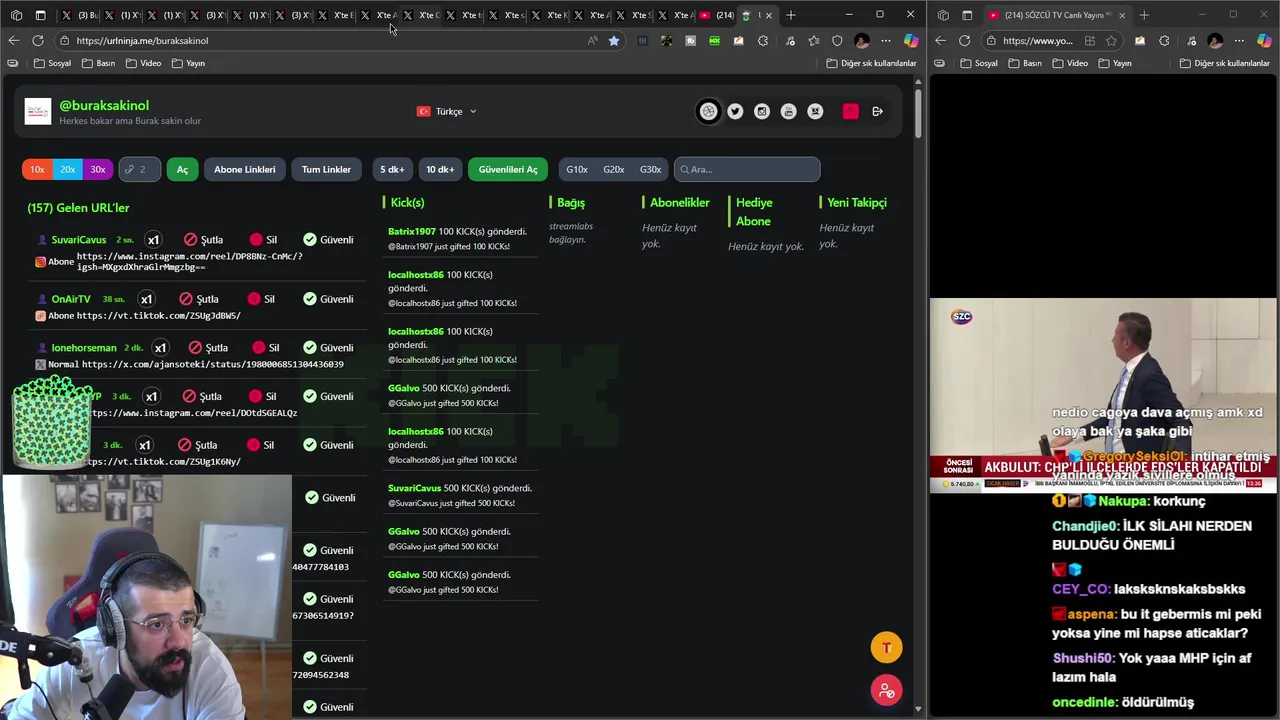Select the purple 30x multiplier

tap(97, 169)
